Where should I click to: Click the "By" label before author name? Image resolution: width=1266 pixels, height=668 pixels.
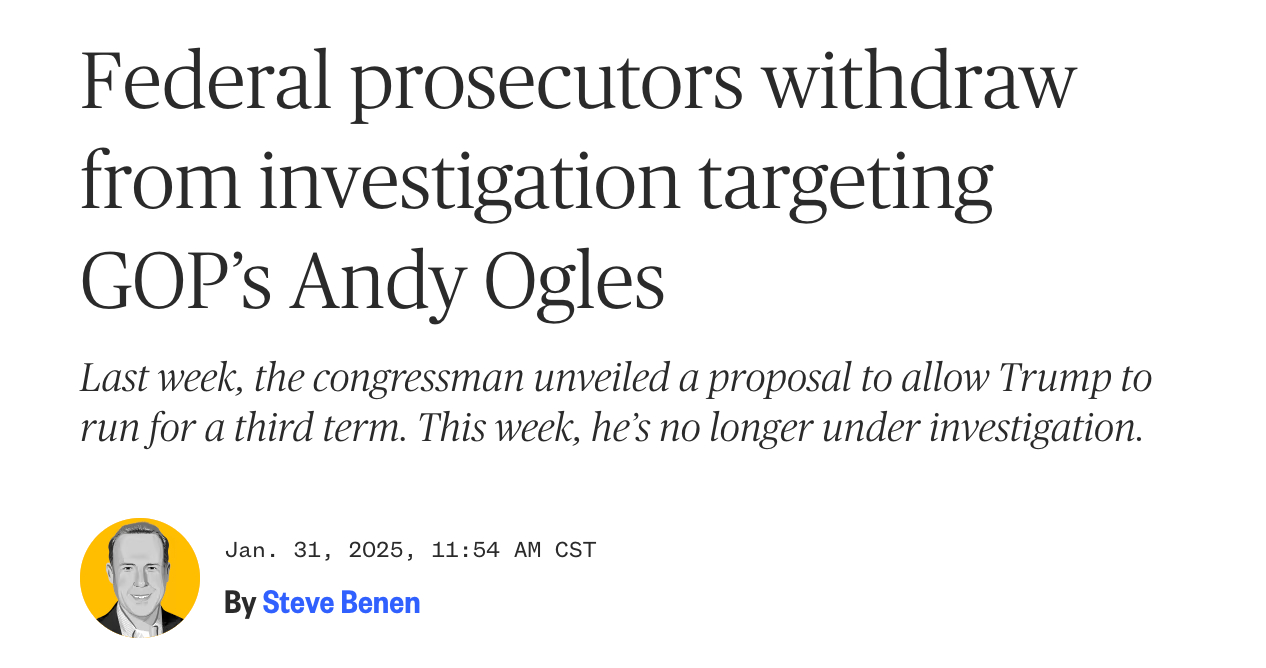240,603
